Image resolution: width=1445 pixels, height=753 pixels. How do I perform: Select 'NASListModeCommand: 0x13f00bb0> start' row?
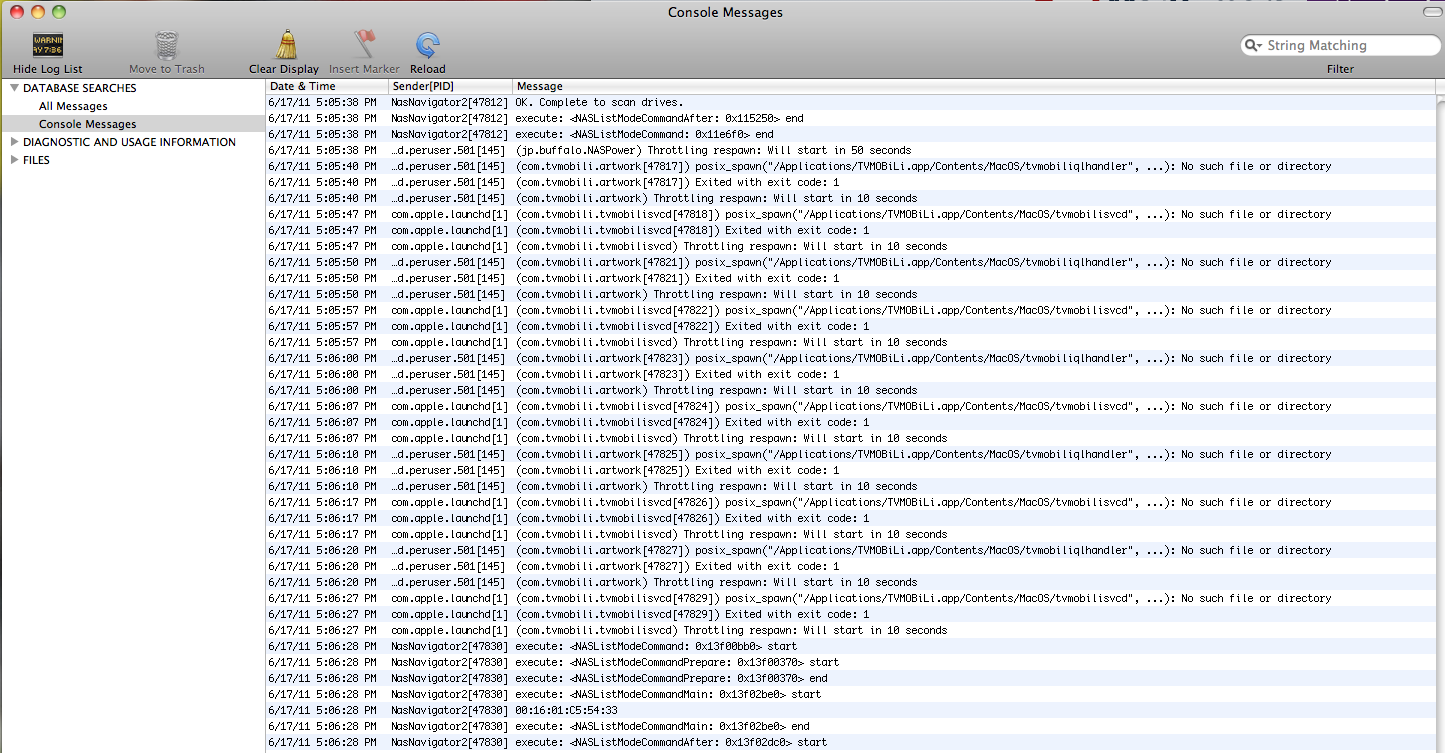[850, 646]
